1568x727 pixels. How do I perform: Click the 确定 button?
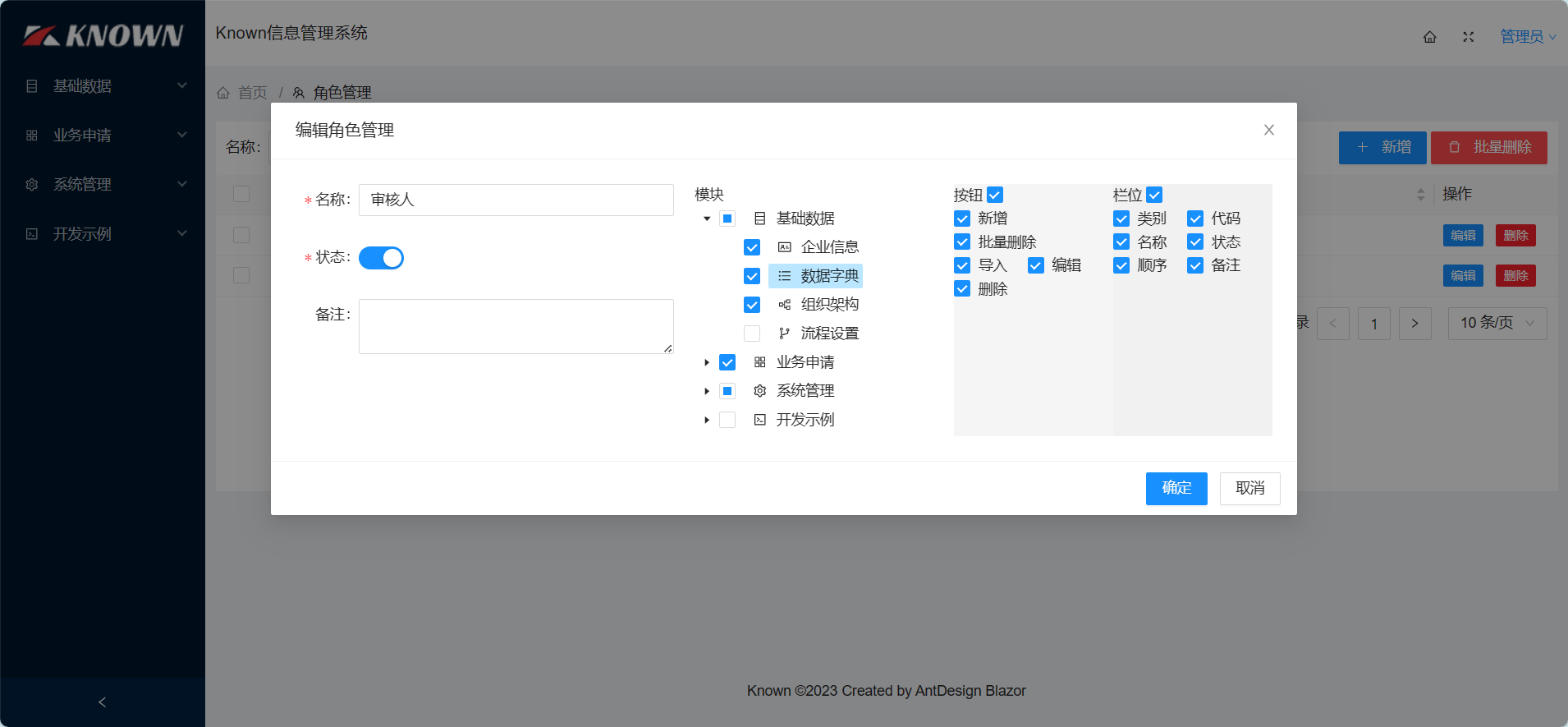[x=1176, y=488]
